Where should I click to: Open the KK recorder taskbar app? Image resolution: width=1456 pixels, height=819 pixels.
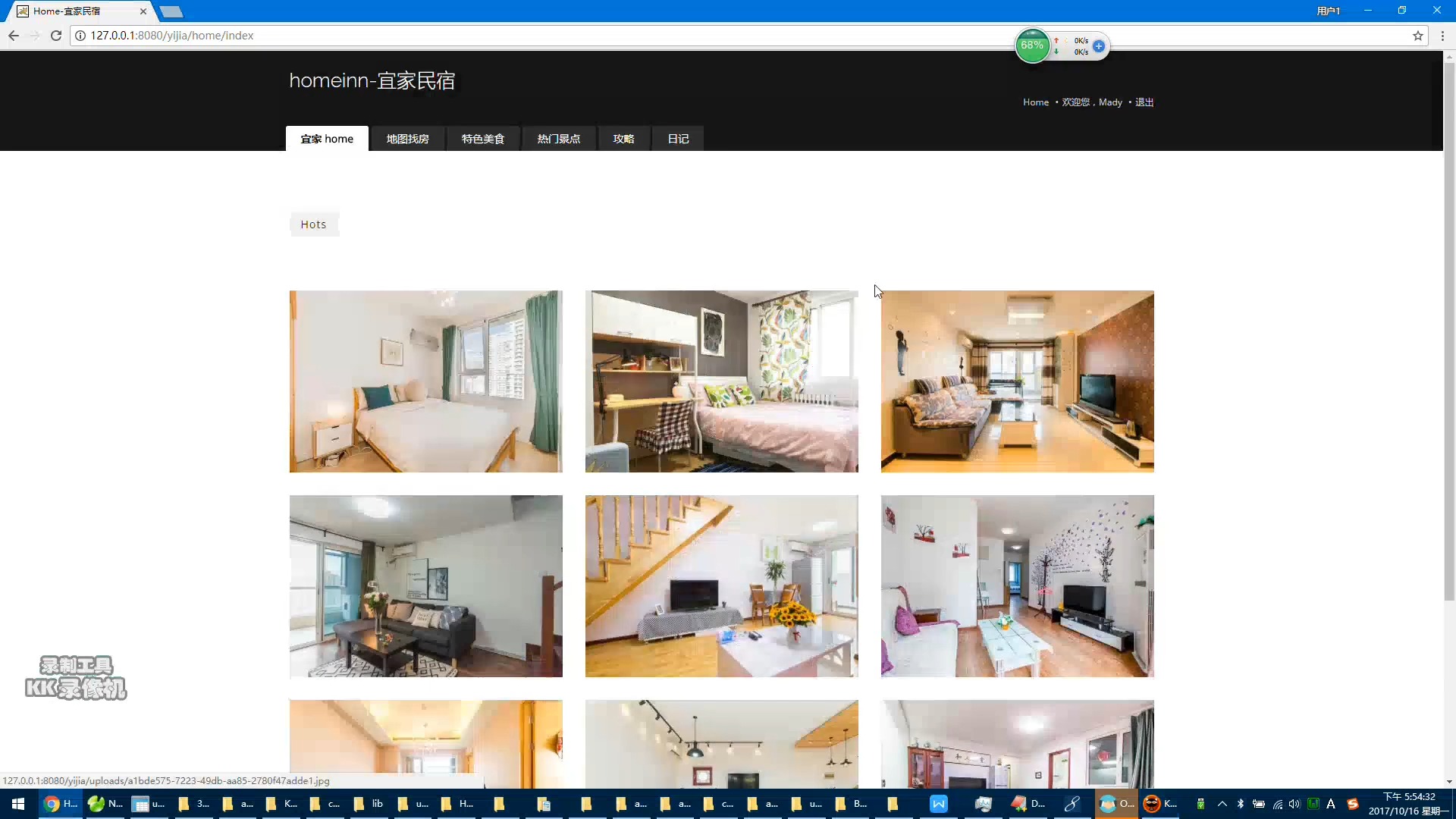(1160, 804)
